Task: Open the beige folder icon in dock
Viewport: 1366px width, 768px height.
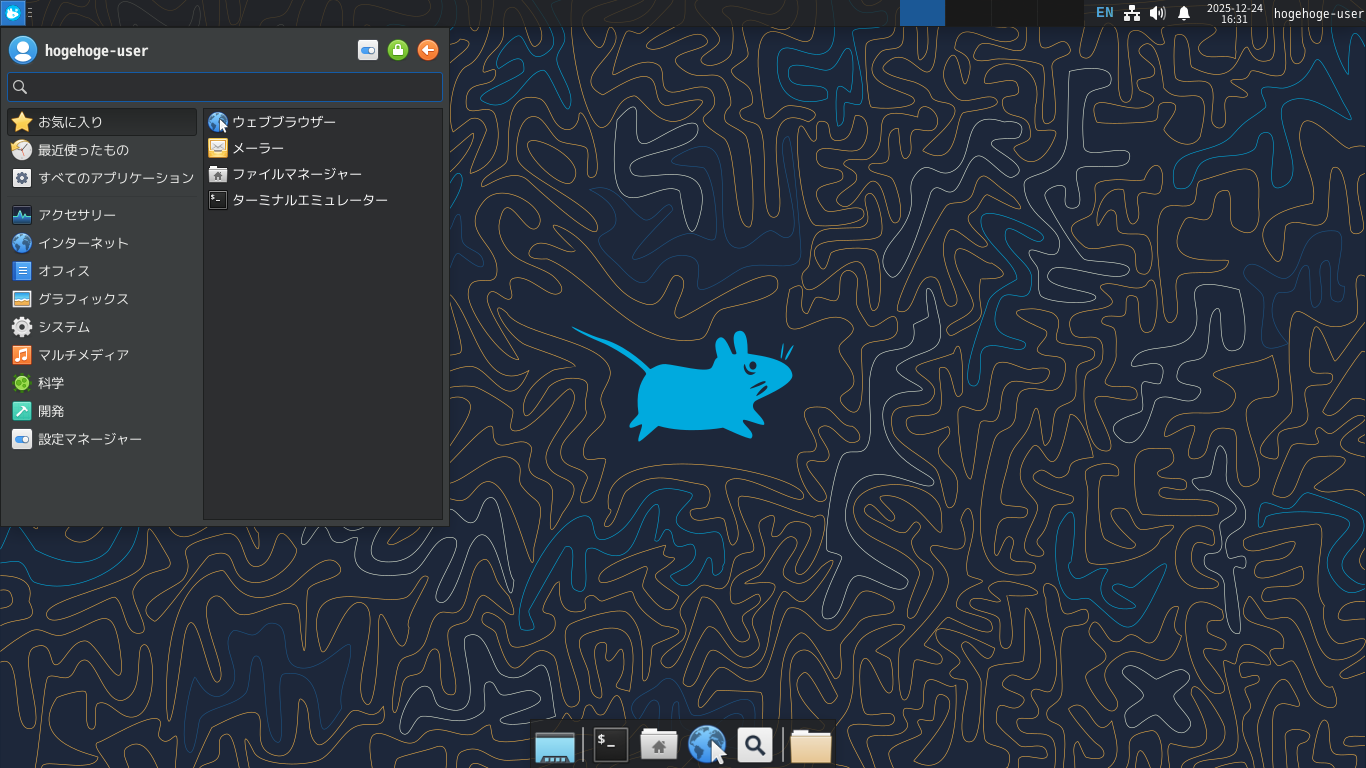Action: [x=811, y=745]
